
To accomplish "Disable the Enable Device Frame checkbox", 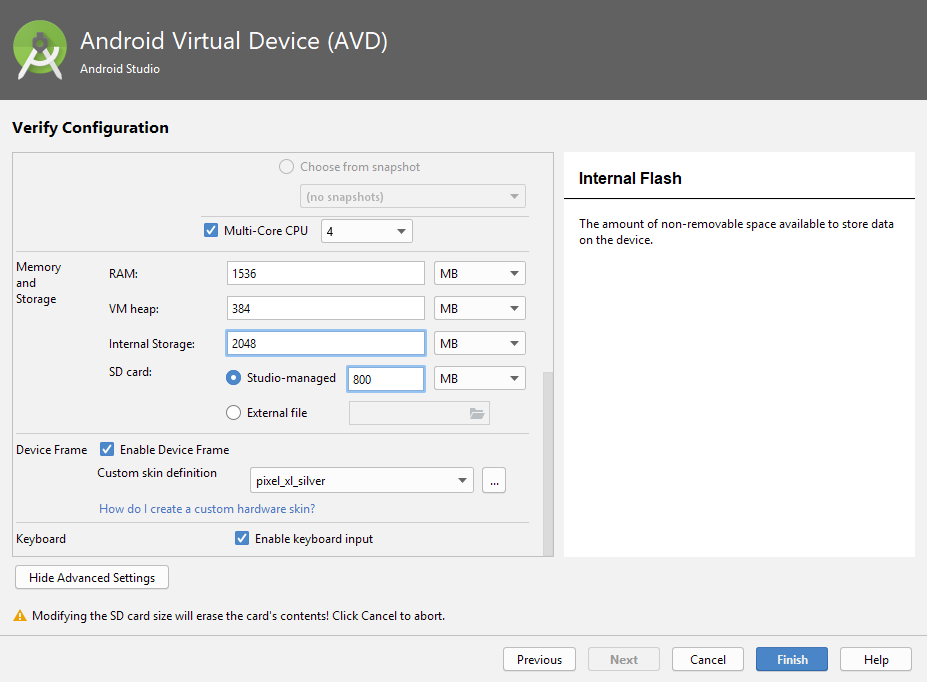I will click(107, 450).
